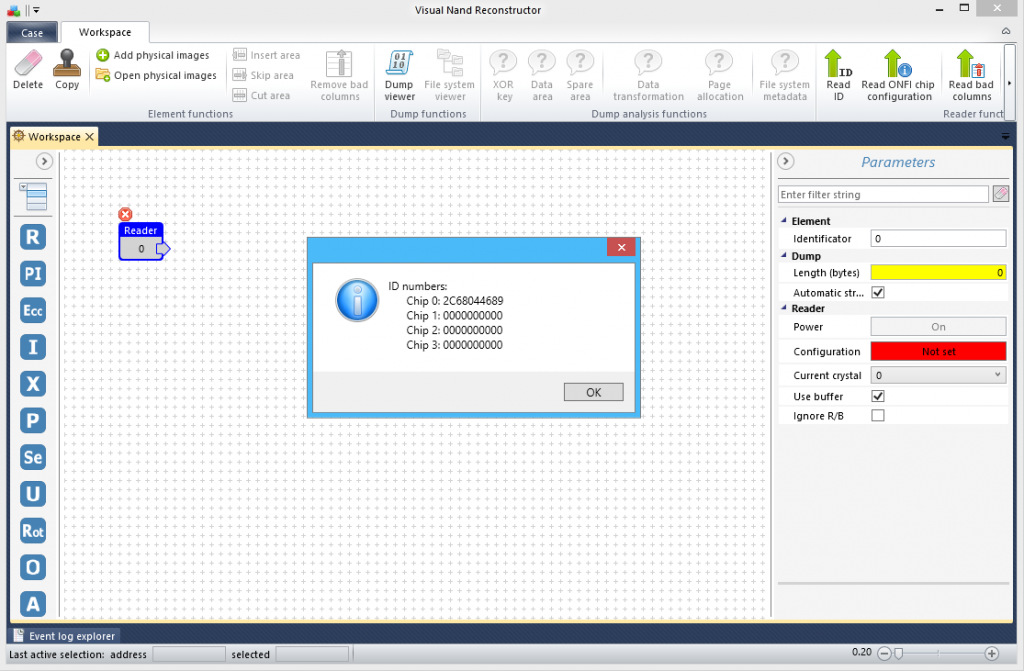Image resolution: width=1024 pixels, height=671 pixels.
Task: Collapse the Parameters panel arrow
Action: [x=786, y=161]
